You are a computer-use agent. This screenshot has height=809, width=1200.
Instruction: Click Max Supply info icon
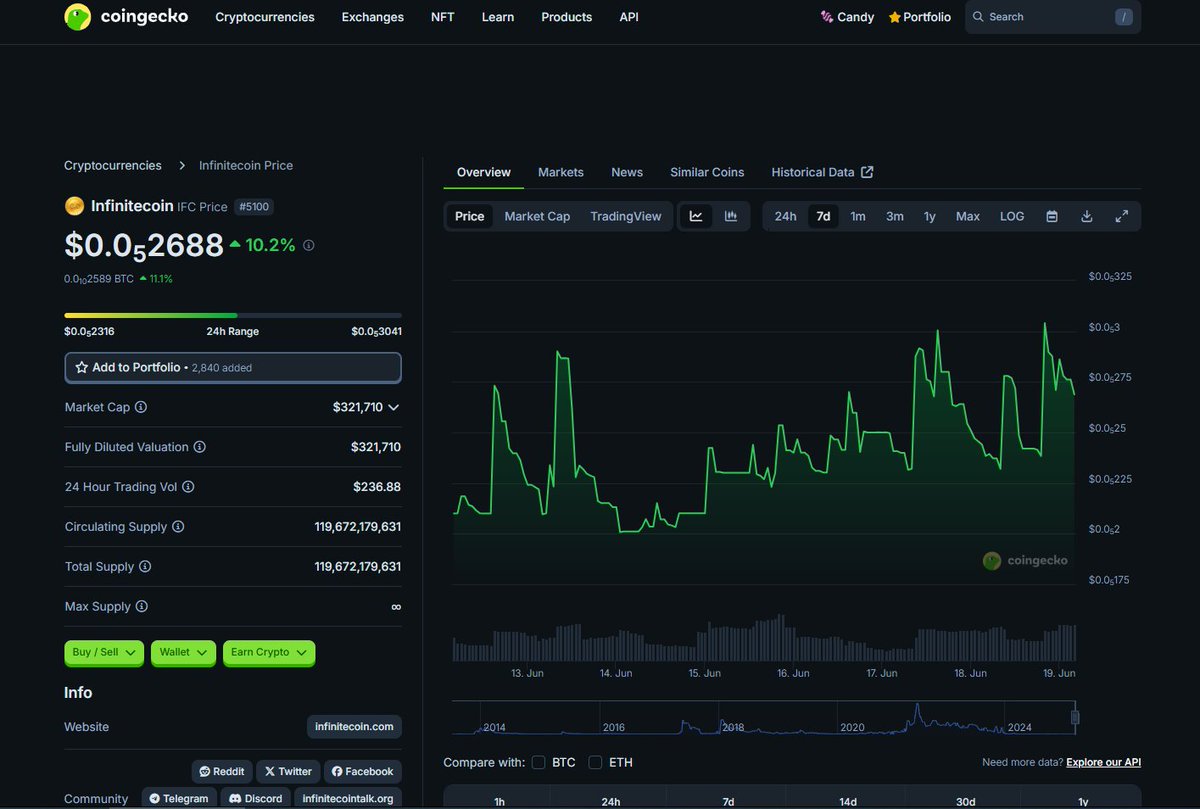pos(141,607)
